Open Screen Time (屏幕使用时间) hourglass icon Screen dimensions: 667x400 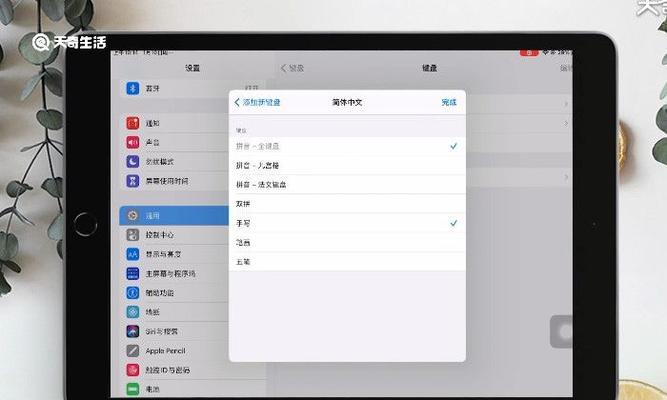133,181
